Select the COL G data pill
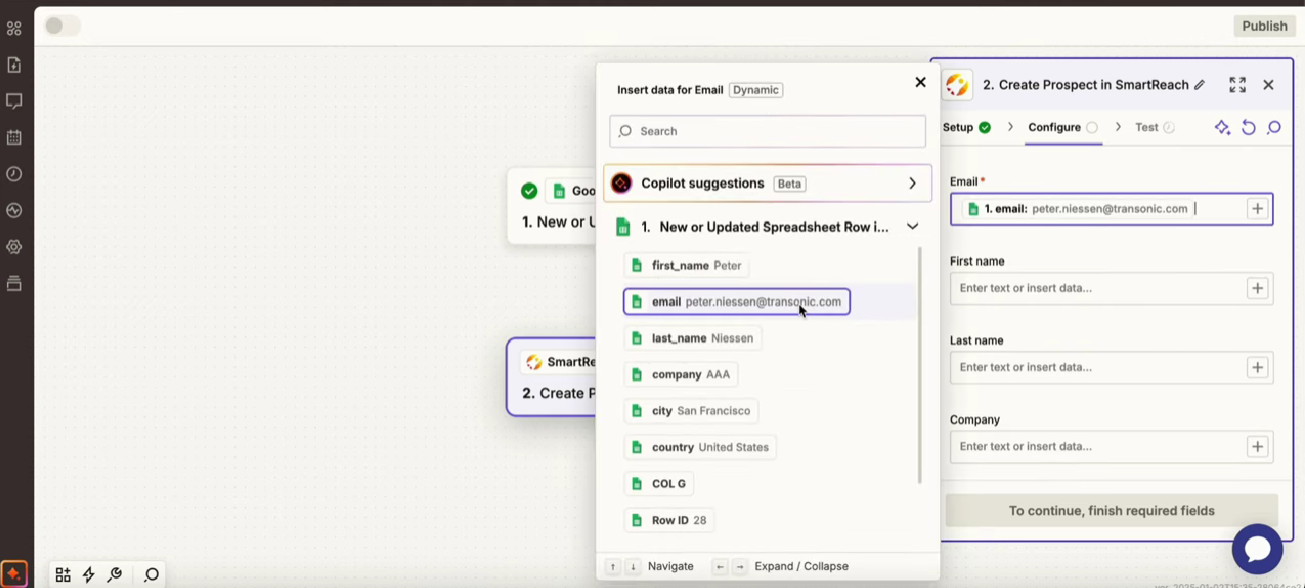Screen dimensions: 1305x588 [659, 484]
